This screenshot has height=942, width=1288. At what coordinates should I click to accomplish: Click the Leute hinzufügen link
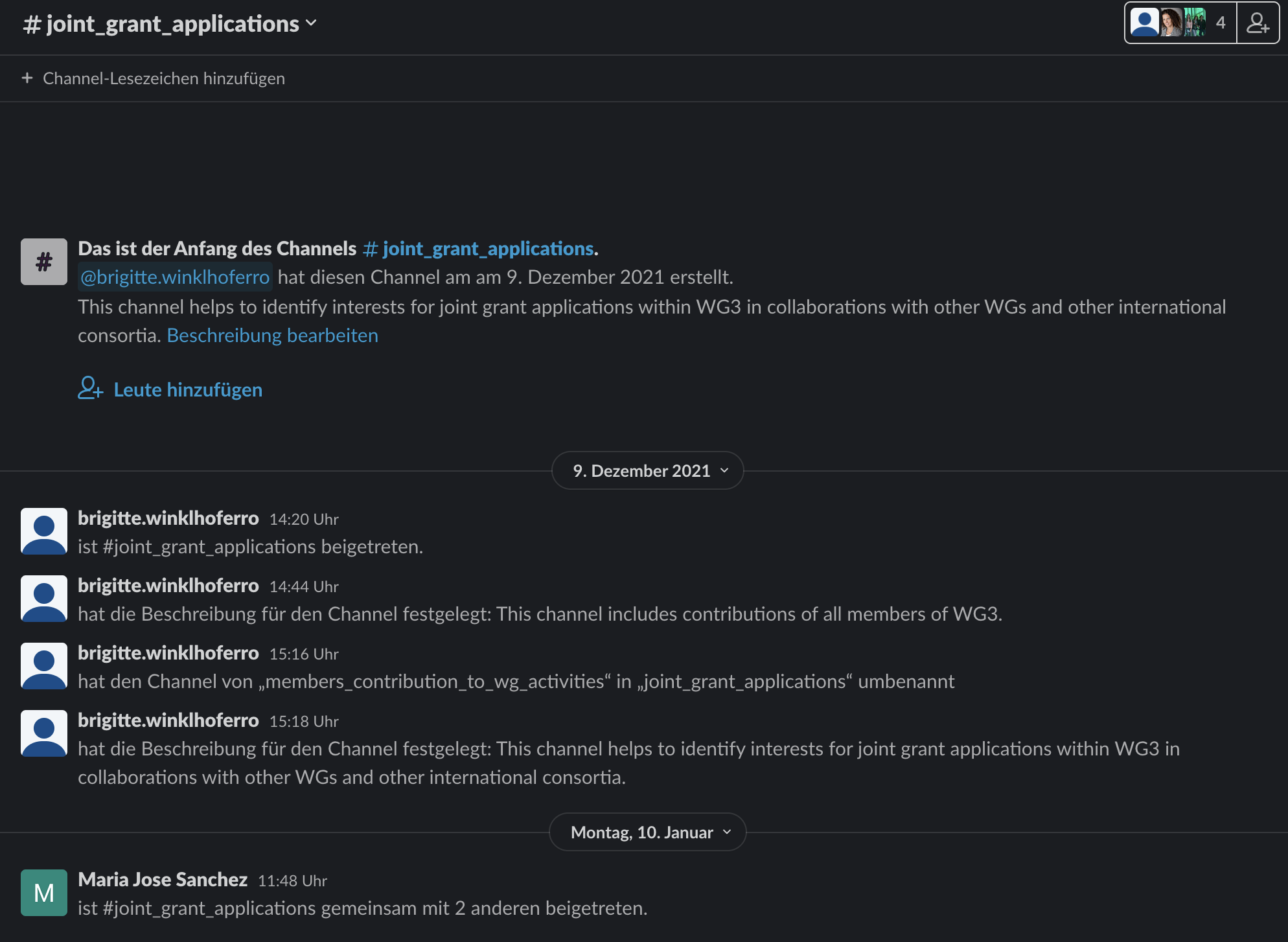click(x=188, y=390)
